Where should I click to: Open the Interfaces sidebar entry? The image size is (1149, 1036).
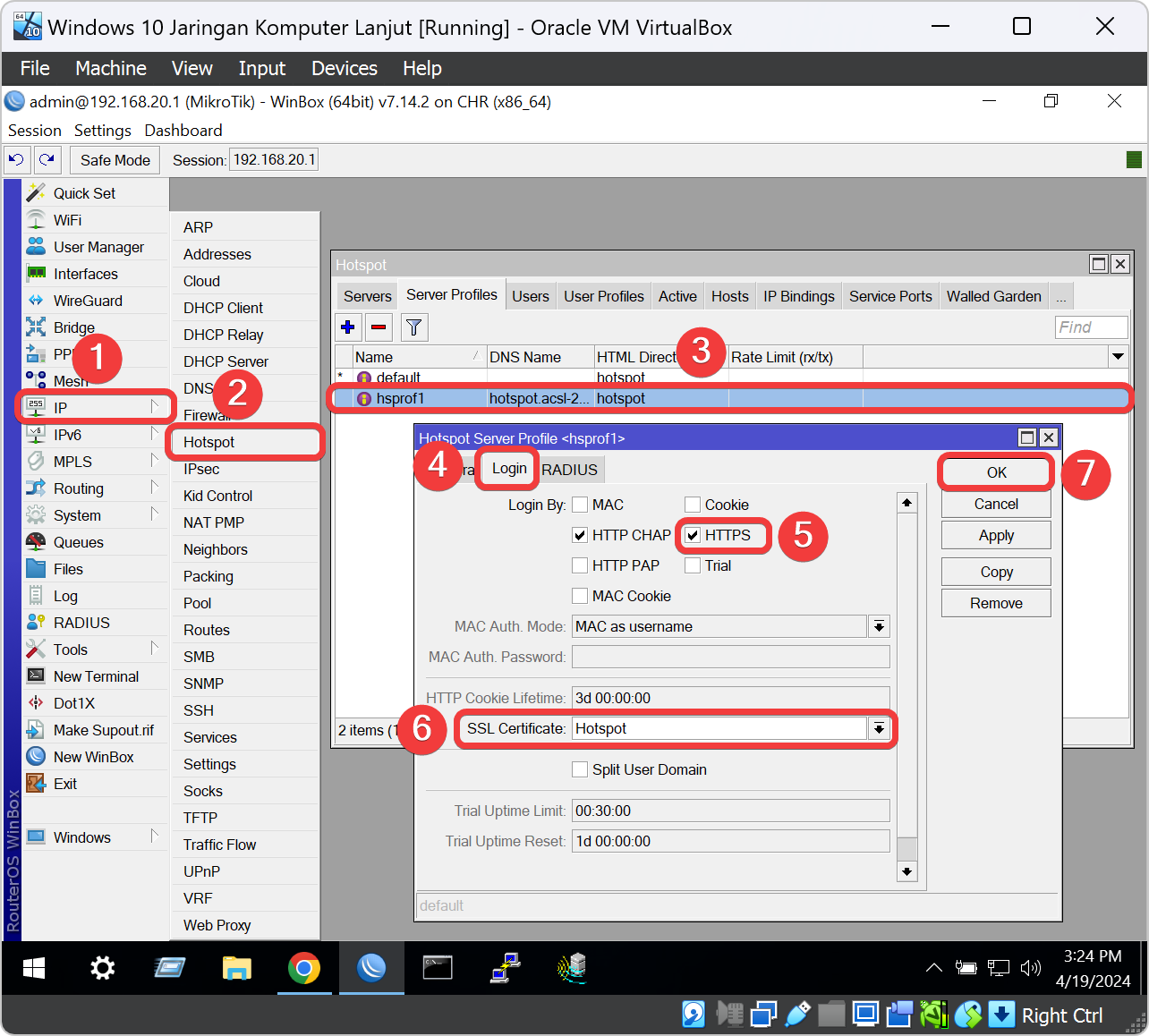click(85, 274)
